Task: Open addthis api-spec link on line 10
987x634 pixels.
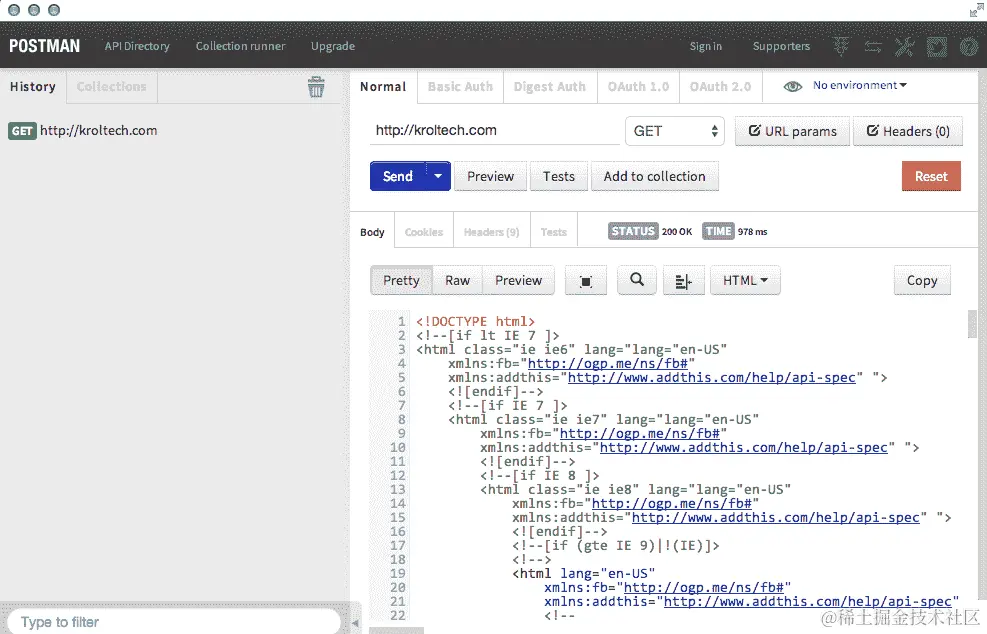Action: [743, 447]
